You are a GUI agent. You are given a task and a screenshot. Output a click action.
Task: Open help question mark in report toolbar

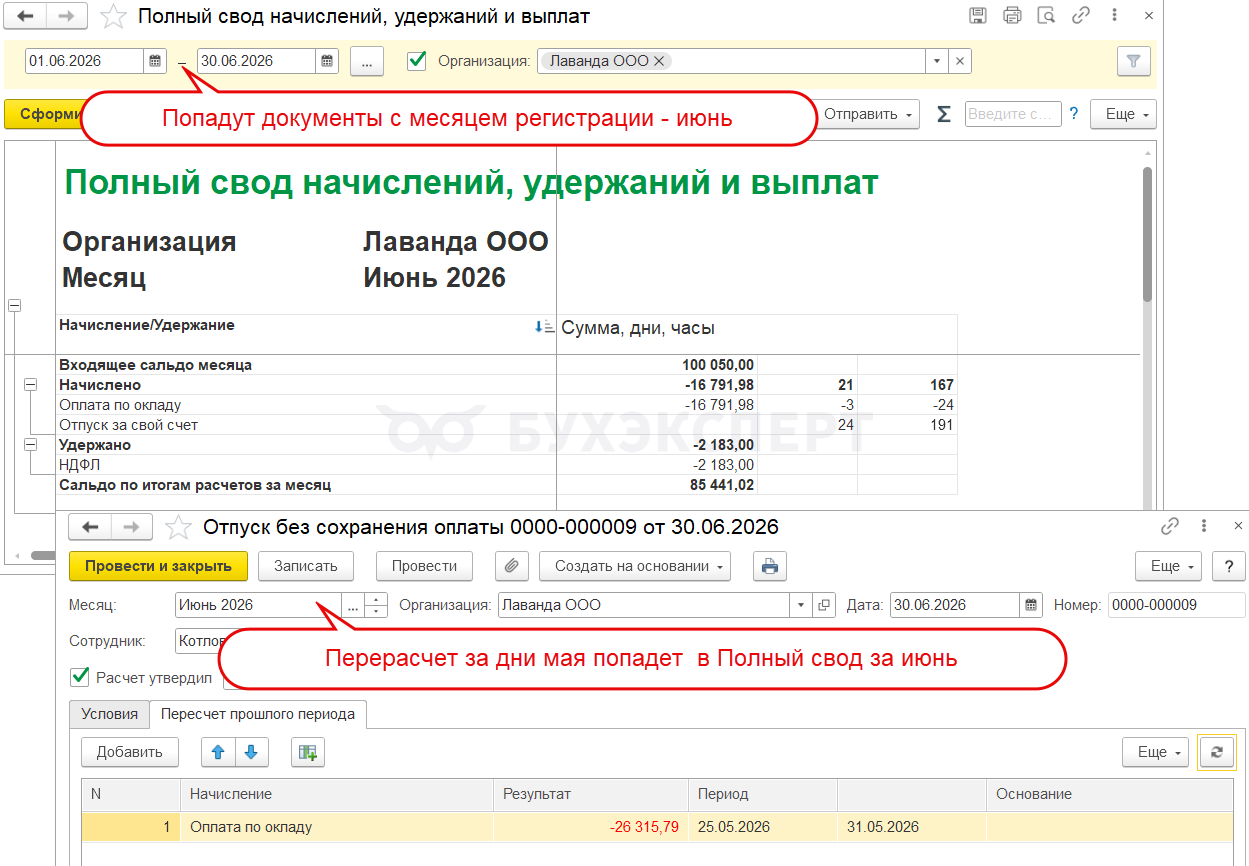coord(1074,114)
